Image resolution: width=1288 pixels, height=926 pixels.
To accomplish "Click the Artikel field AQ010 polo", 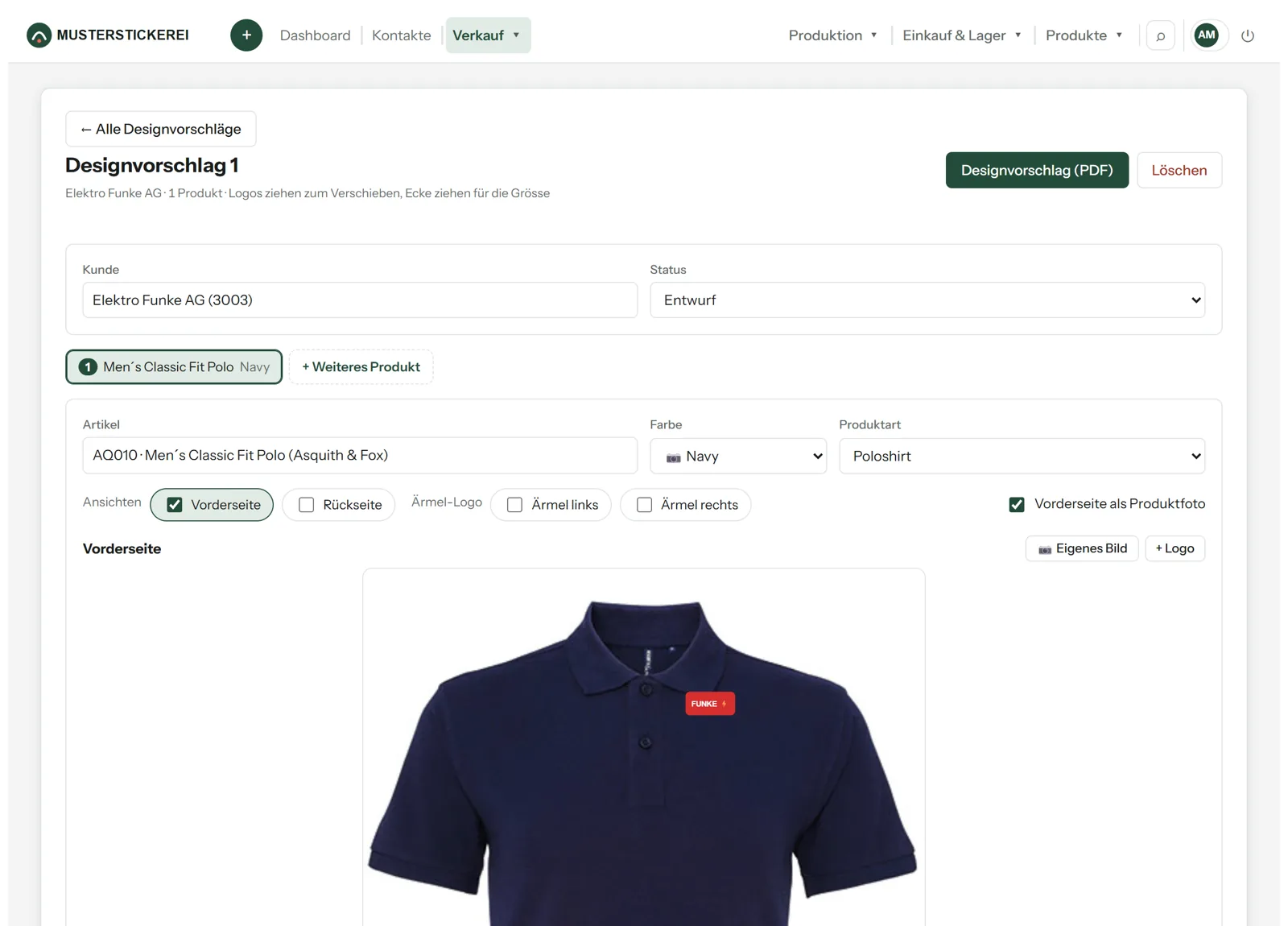I will tap(360, 456).
